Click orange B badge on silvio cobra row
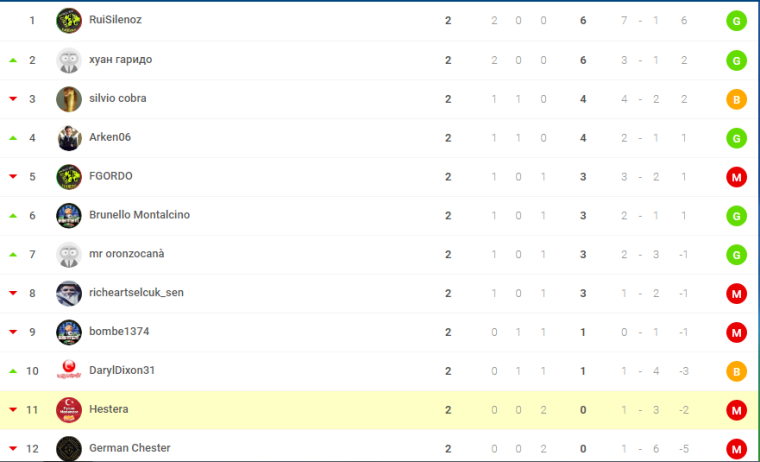760x462 pixels. [736, 99]
